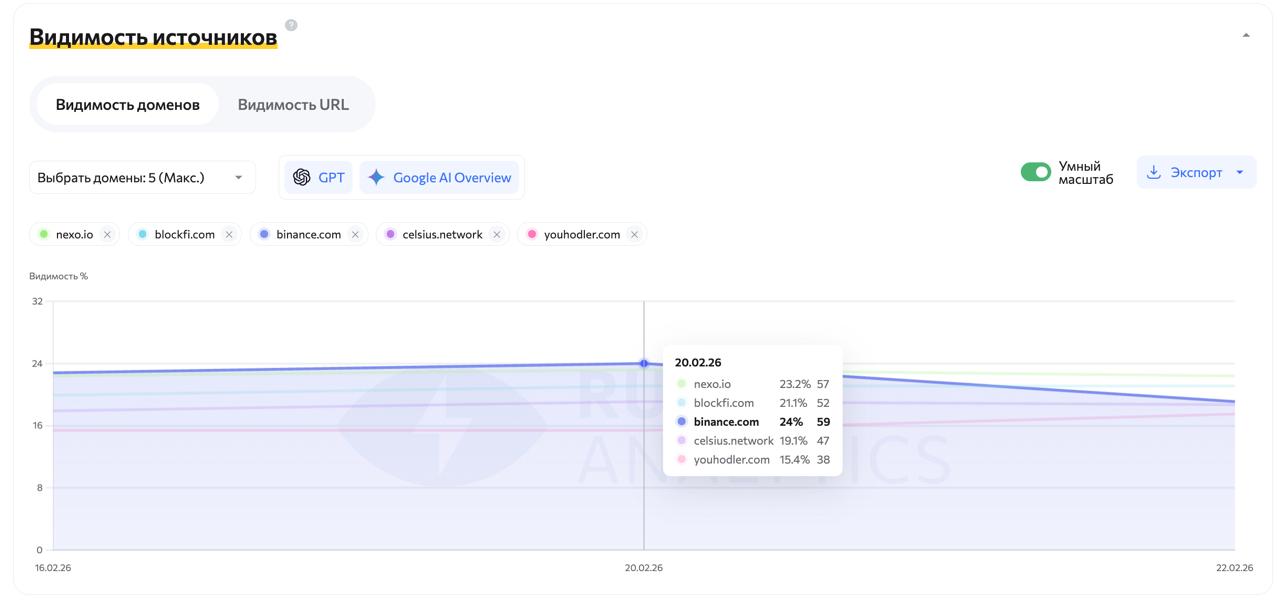Remove blockfi.com domain chip with X
Screen dimensions: 1280x607
(229, 235)
